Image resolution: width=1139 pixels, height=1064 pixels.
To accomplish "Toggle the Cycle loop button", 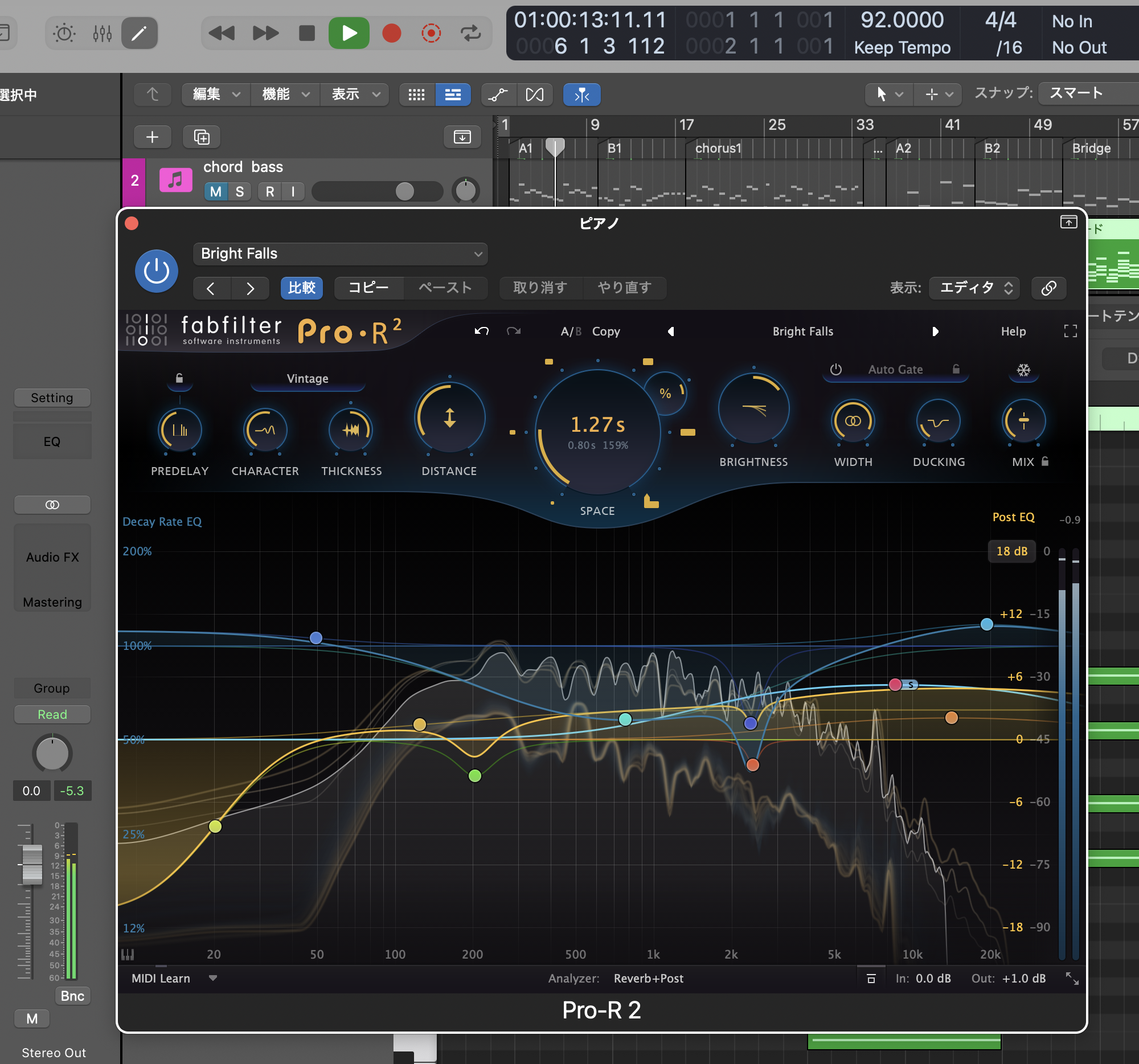I will pos(471,33).
